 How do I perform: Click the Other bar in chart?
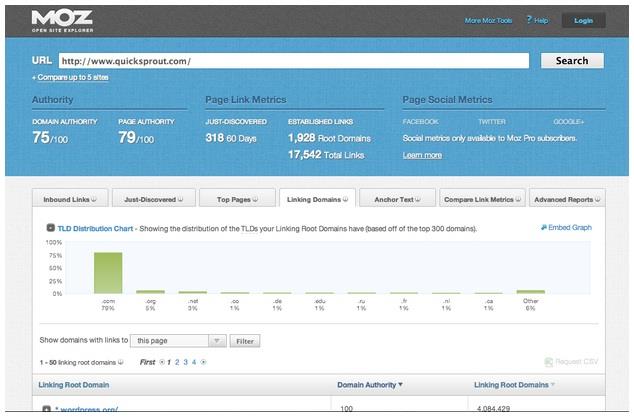point(530,292)
